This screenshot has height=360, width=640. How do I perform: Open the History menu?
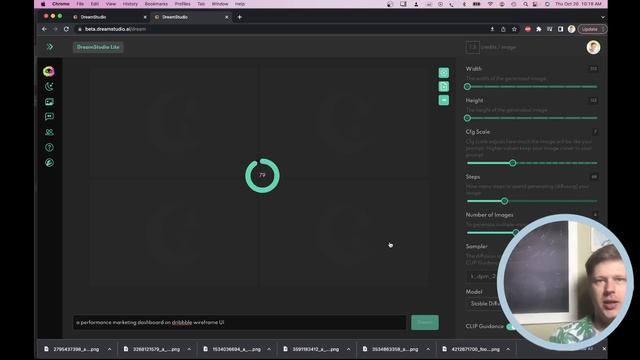130,4
